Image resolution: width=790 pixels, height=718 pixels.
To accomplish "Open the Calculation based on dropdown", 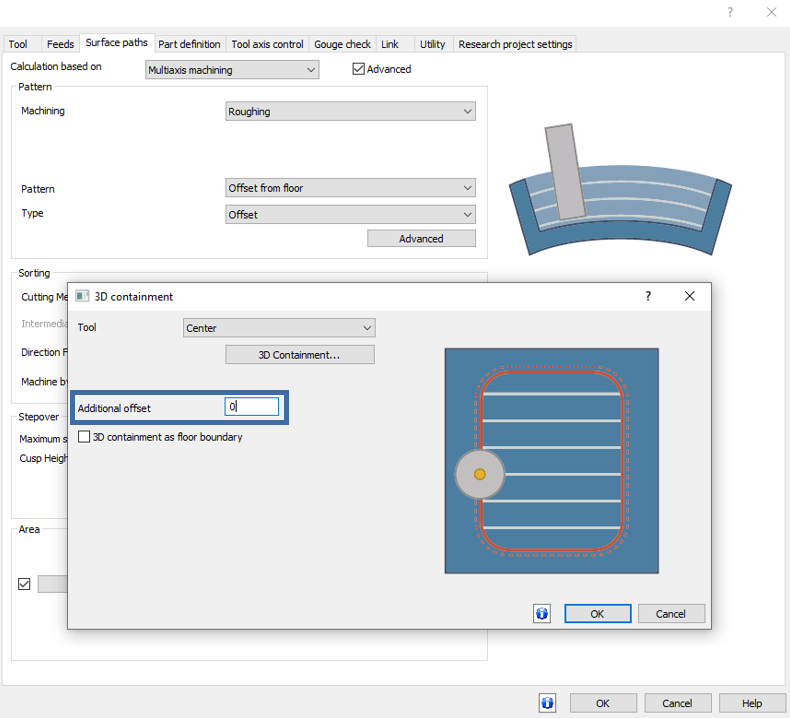I will 232,70.
